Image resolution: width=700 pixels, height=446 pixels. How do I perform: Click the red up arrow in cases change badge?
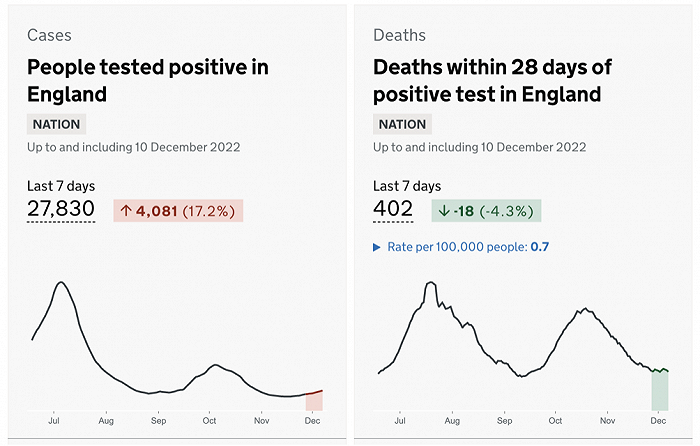tap(126, 211)
